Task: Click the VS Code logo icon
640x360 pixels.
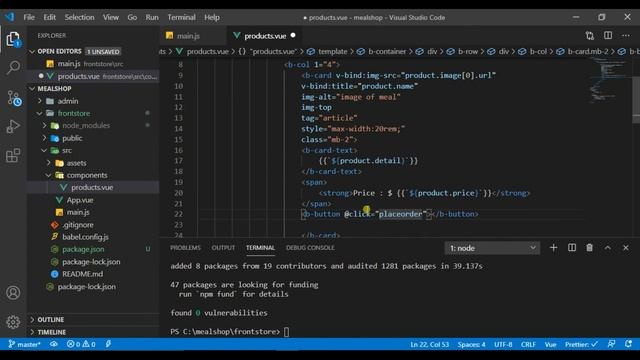Action: point(9,17)
